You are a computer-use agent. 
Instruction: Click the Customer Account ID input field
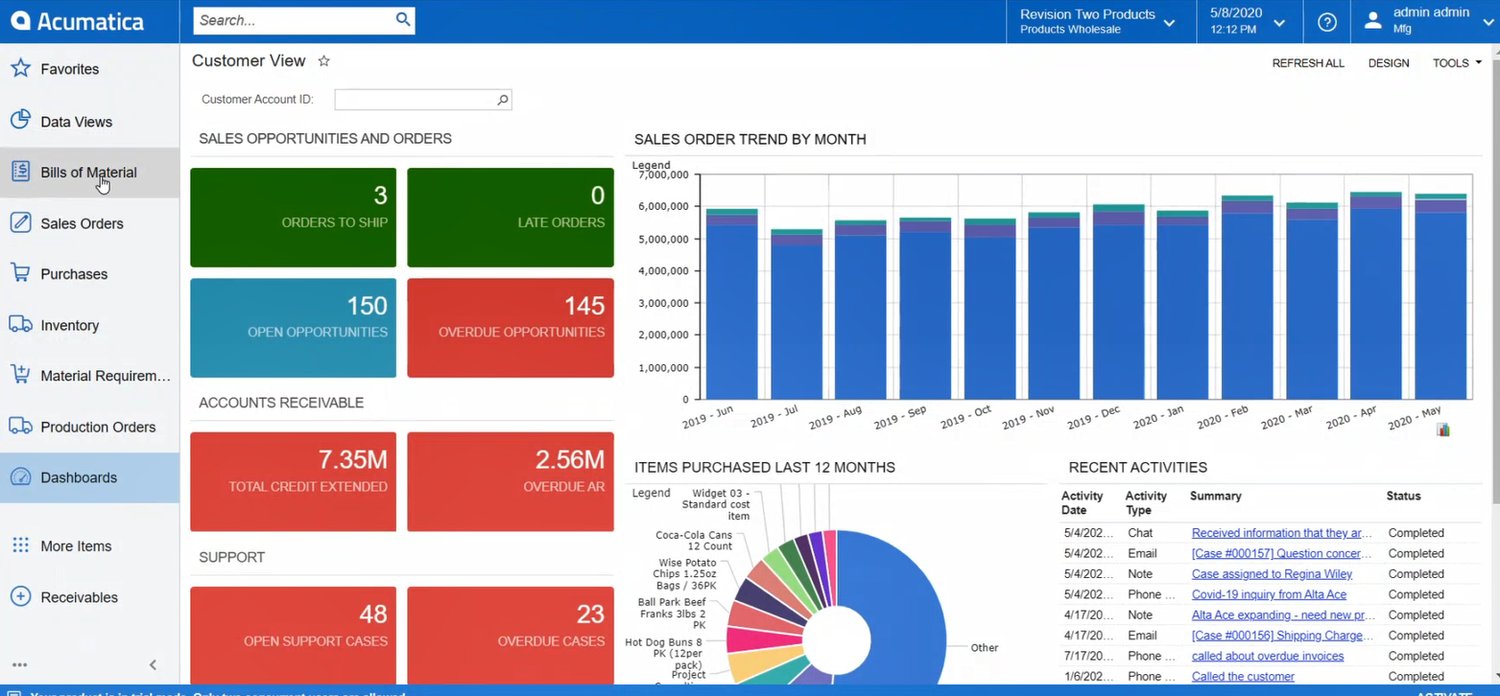[x=414, y=99]
